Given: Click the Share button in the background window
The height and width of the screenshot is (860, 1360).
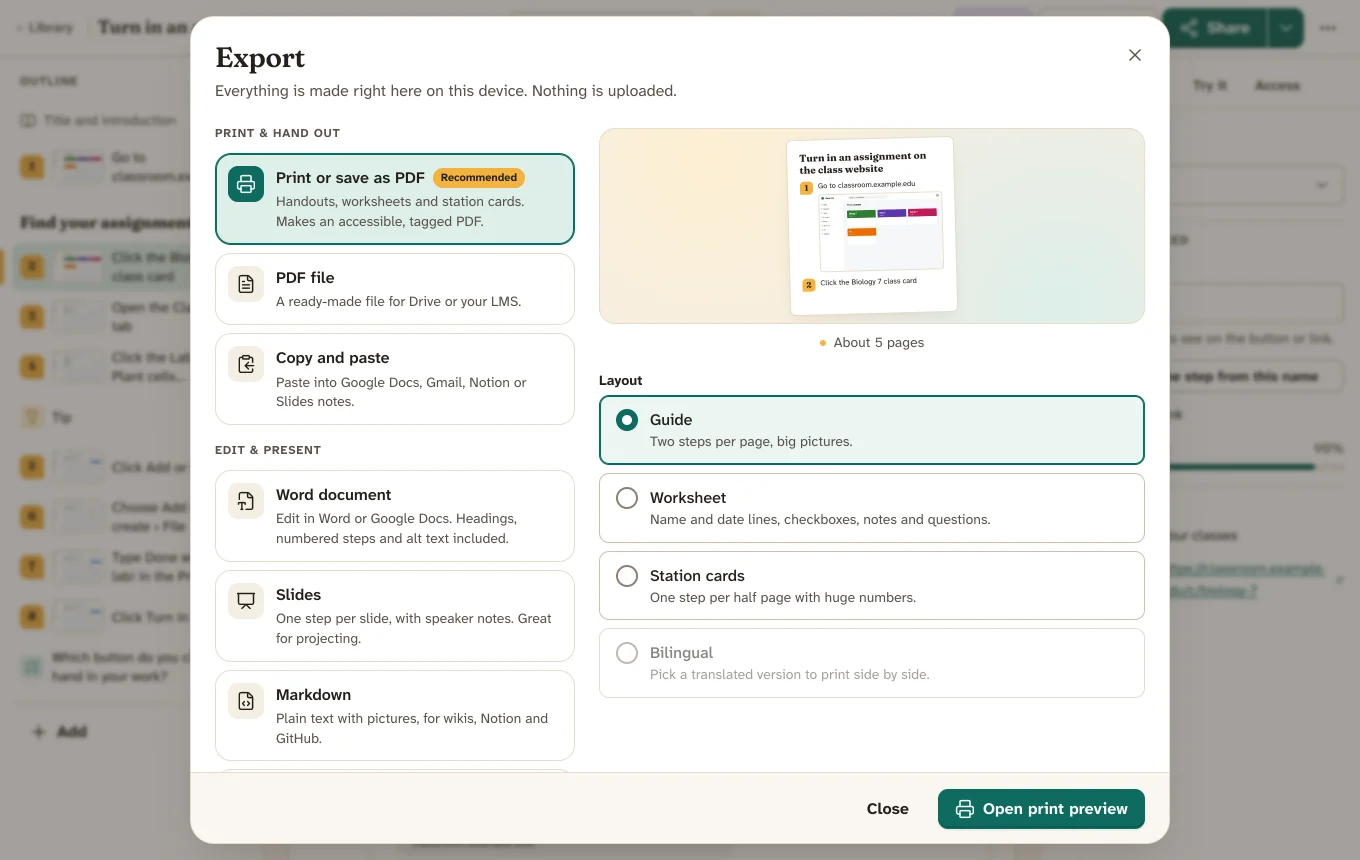Looking at the screenshot, I should pos(1214,28).
